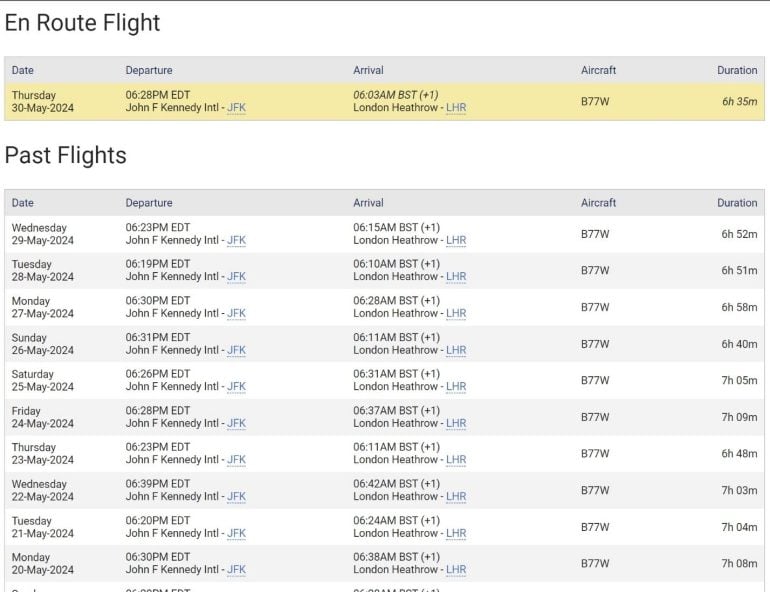770x592 pixels.
Task: Click JFK link for Friday 24-May-2024
Action: coord(236,424)
